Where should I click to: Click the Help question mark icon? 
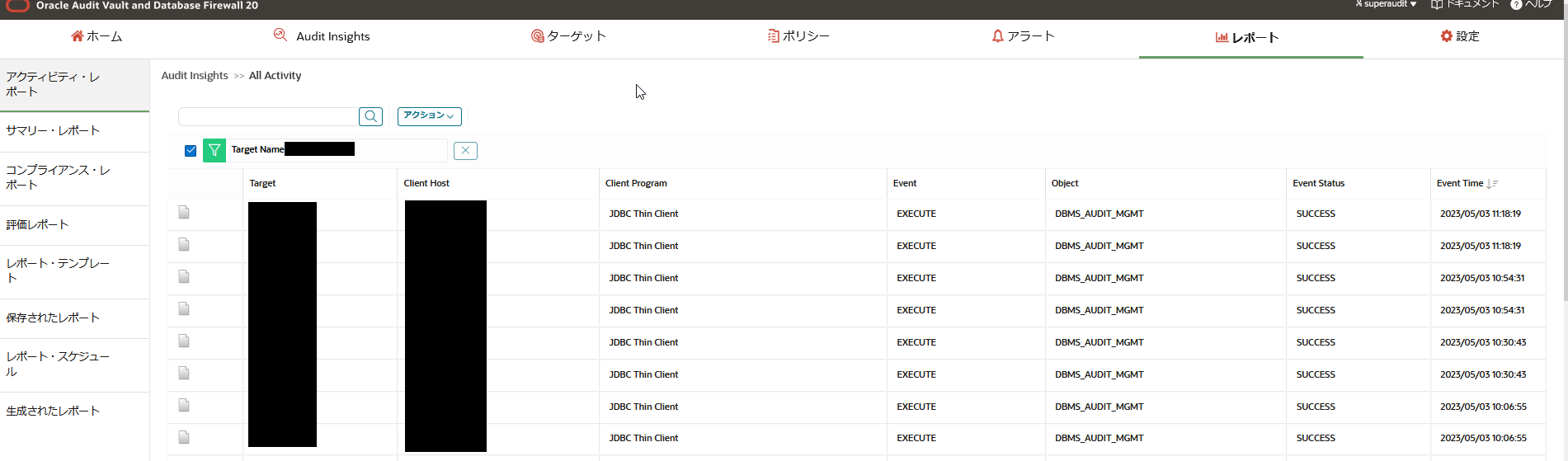click(x=1516, y=5)
